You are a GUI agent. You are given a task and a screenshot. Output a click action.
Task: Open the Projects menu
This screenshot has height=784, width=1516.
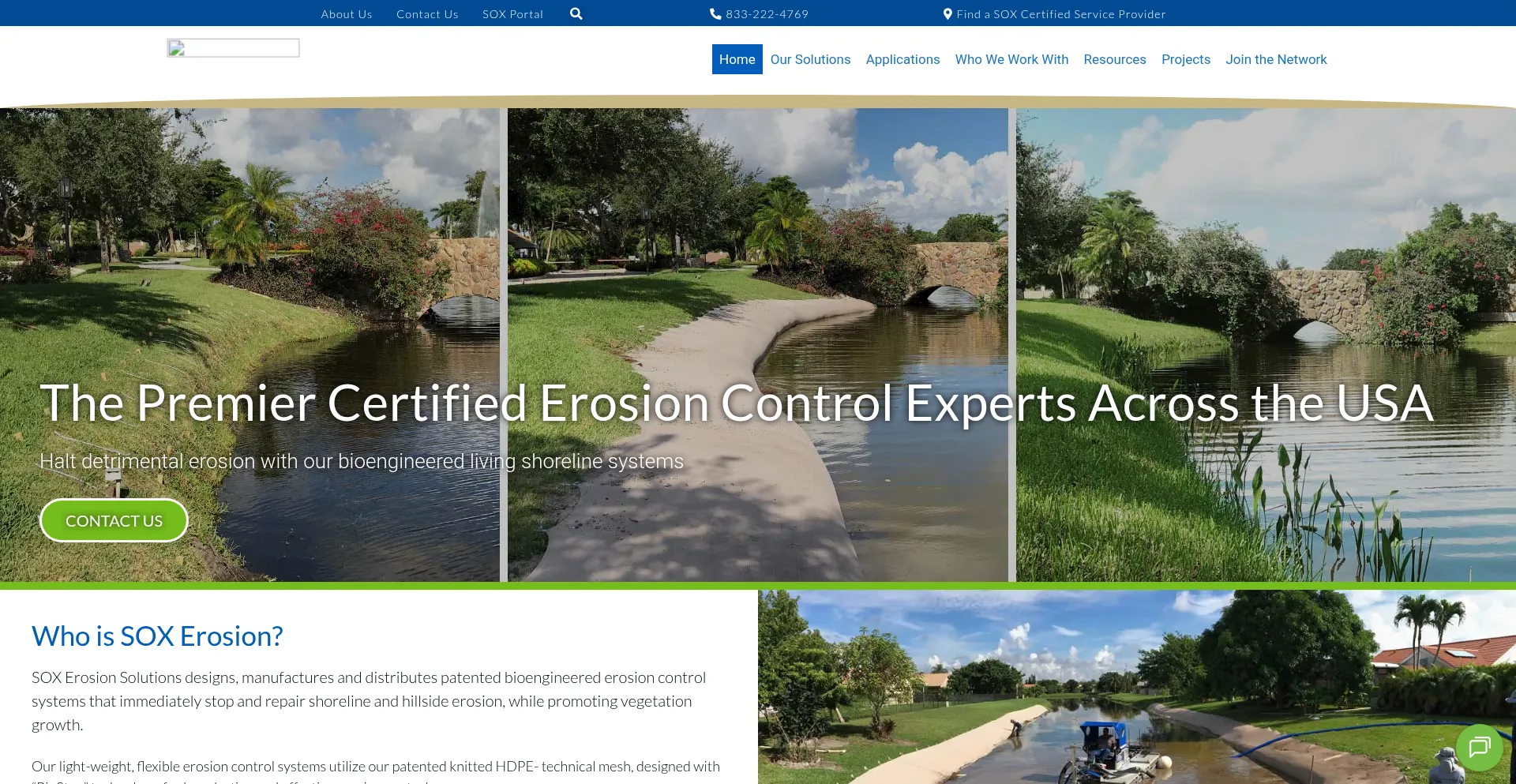[x=1185, y=59]
